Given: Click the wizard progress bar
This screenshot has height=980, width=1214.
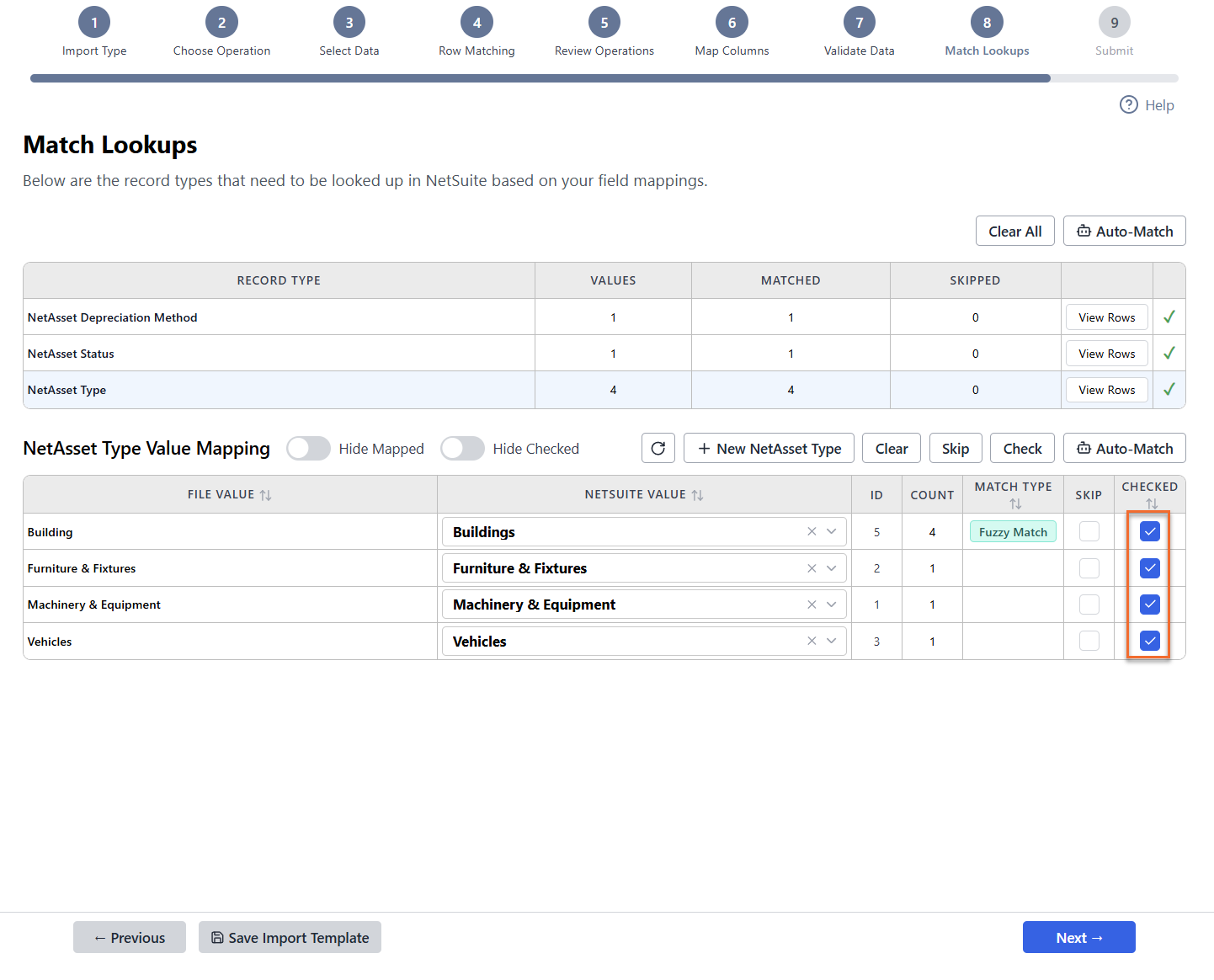Looking at the screenshot, I should pyautogui.click(x=604, y=78).
